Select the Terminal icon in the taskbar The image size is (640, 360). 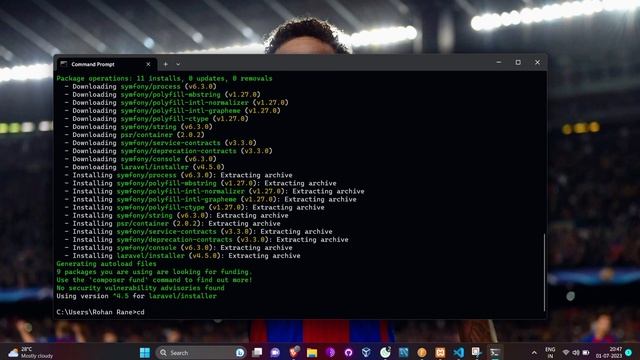pyautogui.click(x=495, y=353)
